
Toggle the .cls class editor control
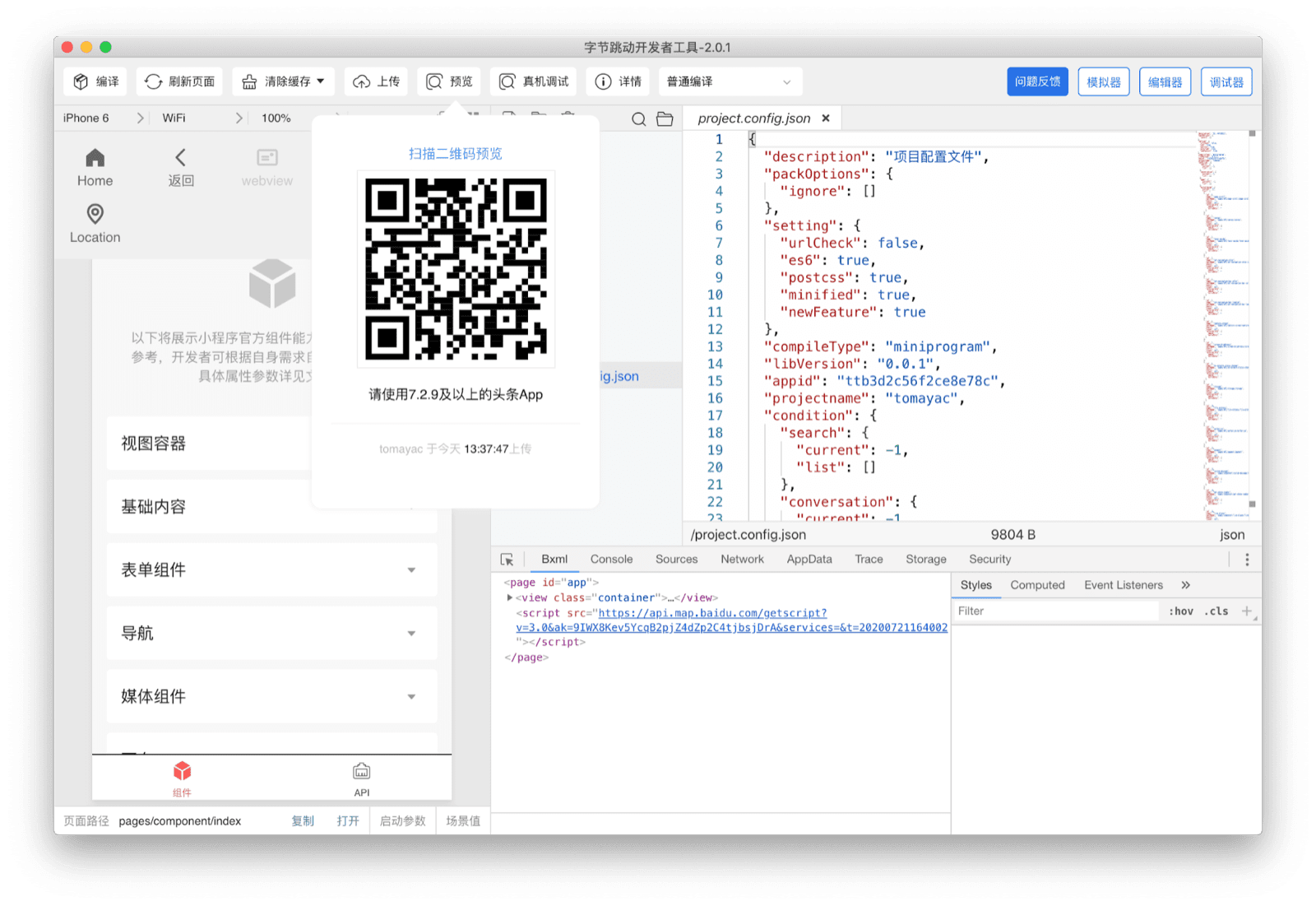click(x=1215, y=611)
